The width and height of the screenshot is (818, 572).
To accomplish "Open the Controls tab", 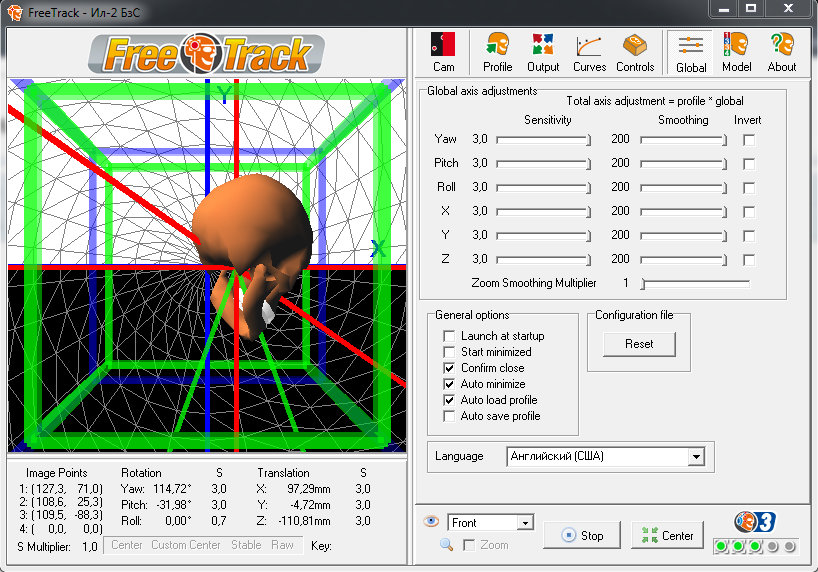I will point(635,52).
